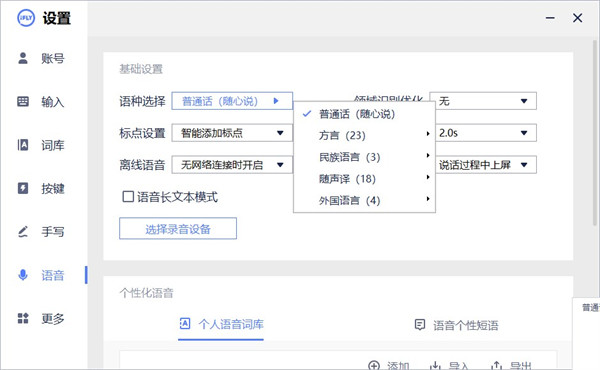Viewport: 600px width, 370px height.
Task: Open the 领域识别优化 dropdown showing 无
Action: pyautogui.click(x=483, y=101)
